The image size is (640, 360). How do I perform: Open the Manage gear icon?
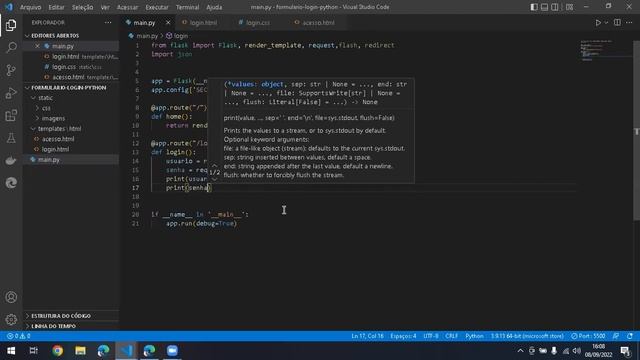(11, 319)
